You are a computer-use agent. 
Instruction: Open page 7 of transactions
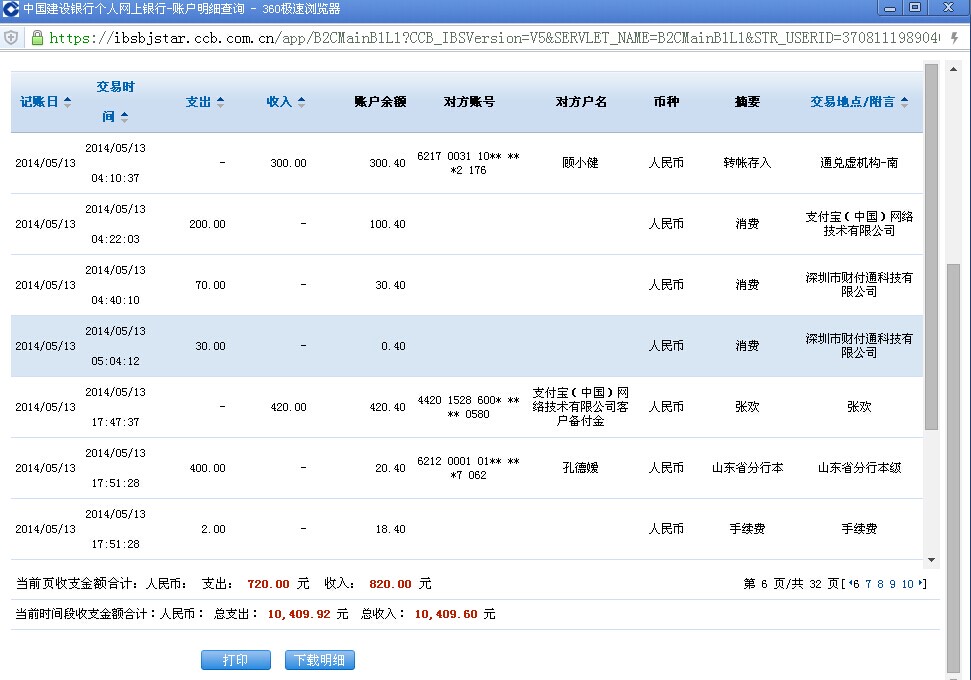(x=868, y=584)
